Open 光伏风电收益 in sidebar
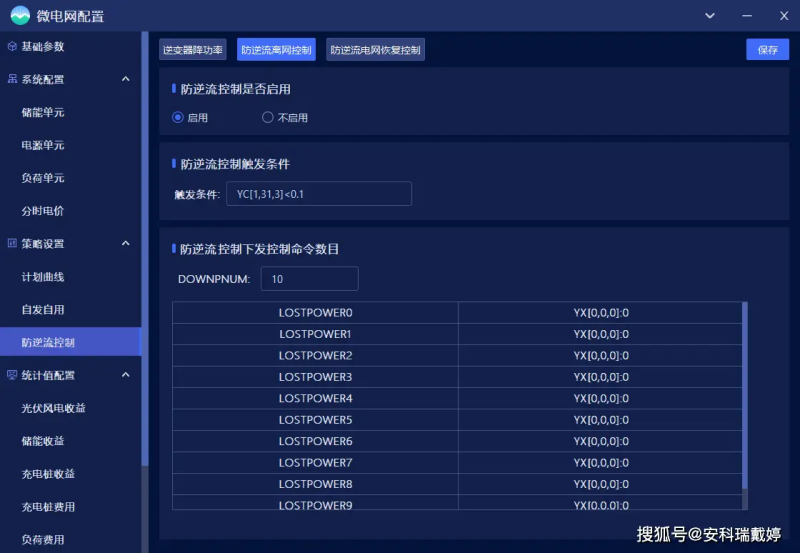 tap(53, 409)
